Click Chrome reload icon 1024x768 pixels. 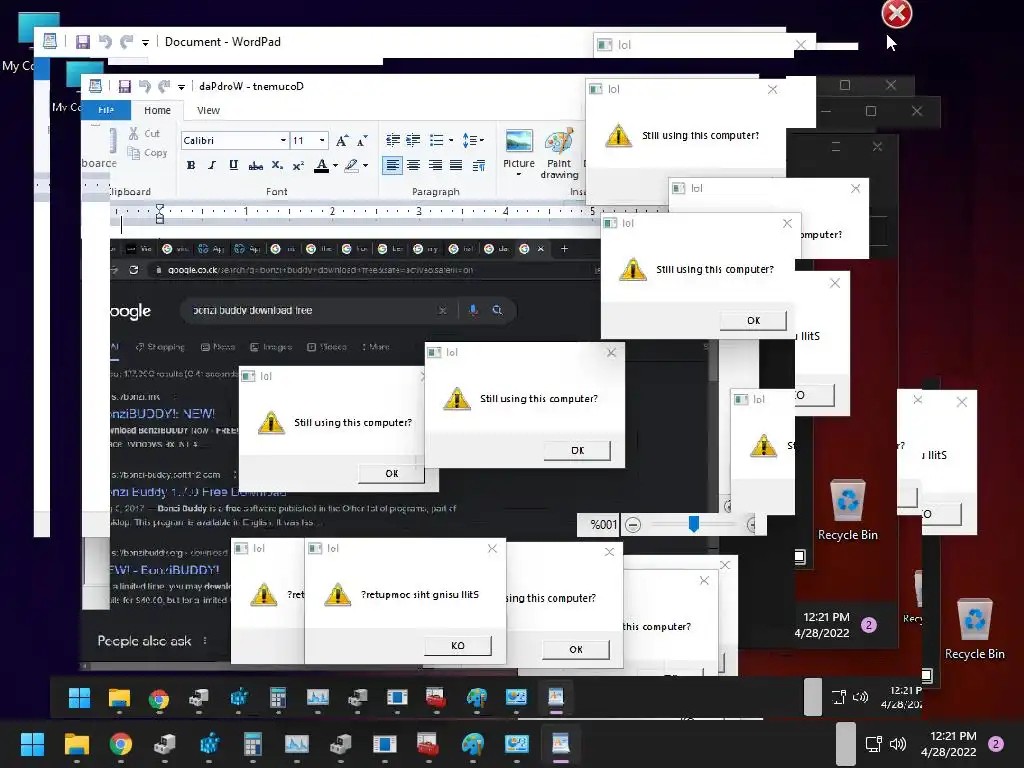point(134,270)
